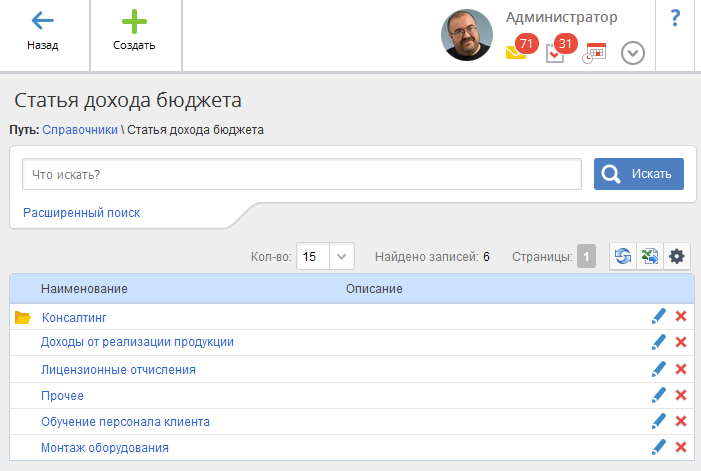Image resolution: width=701 pixels, height=471 pixels.
Task: Click the Назад back arrow button
Action: 43,31
